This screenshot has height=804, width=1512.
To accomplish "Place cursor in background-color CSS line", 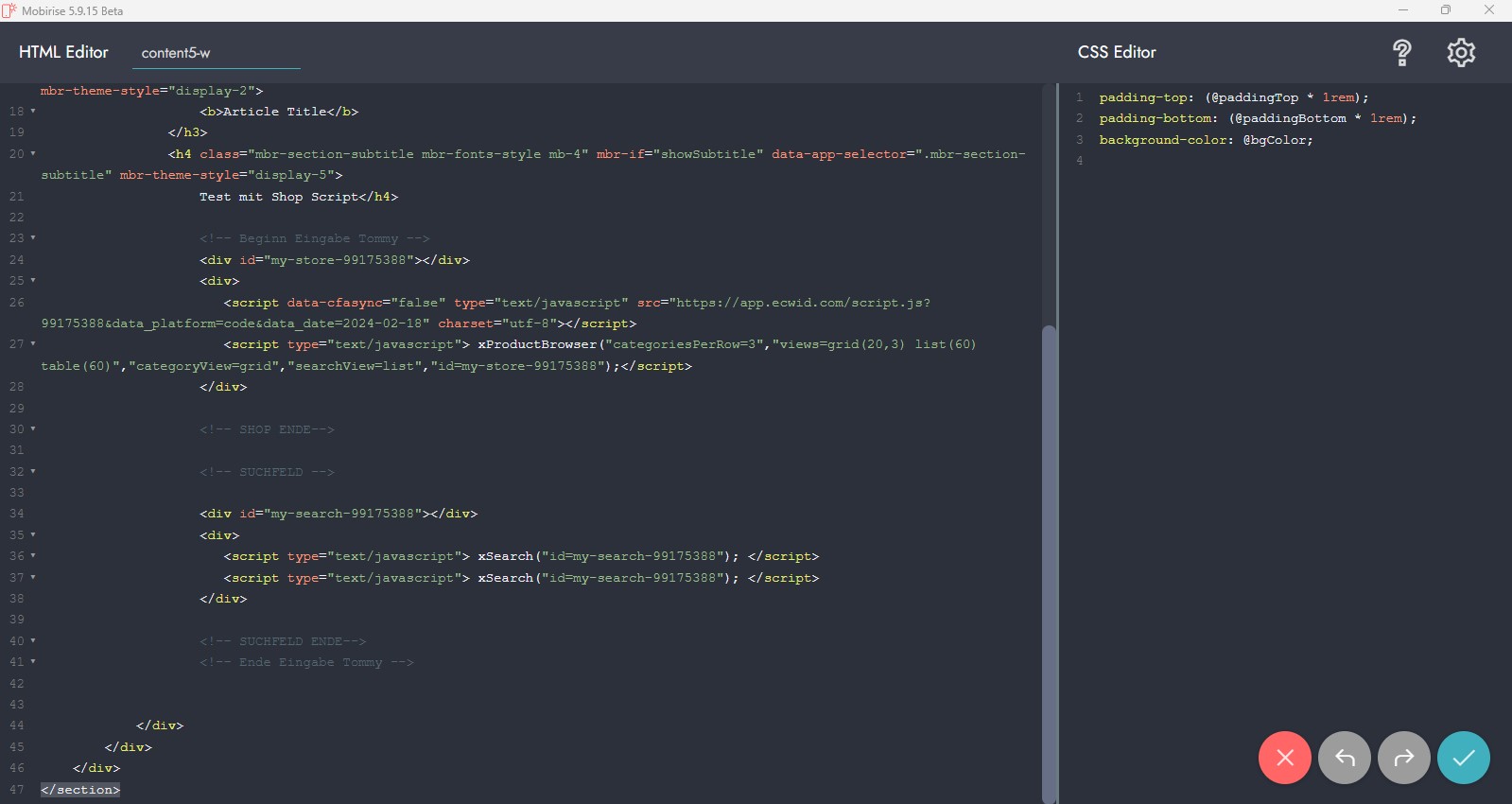I will (x=1206, y=140).
